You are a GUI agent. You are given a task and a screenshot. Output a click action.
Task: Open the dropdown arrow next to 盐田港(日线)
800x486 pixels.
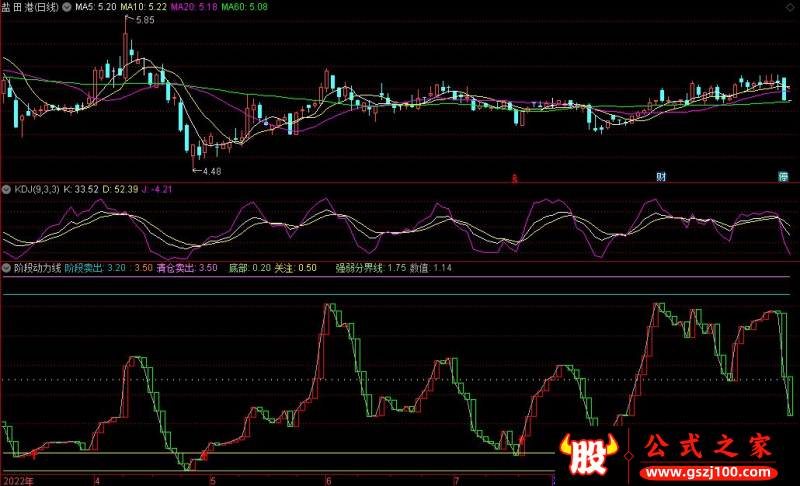coord(68,7)
